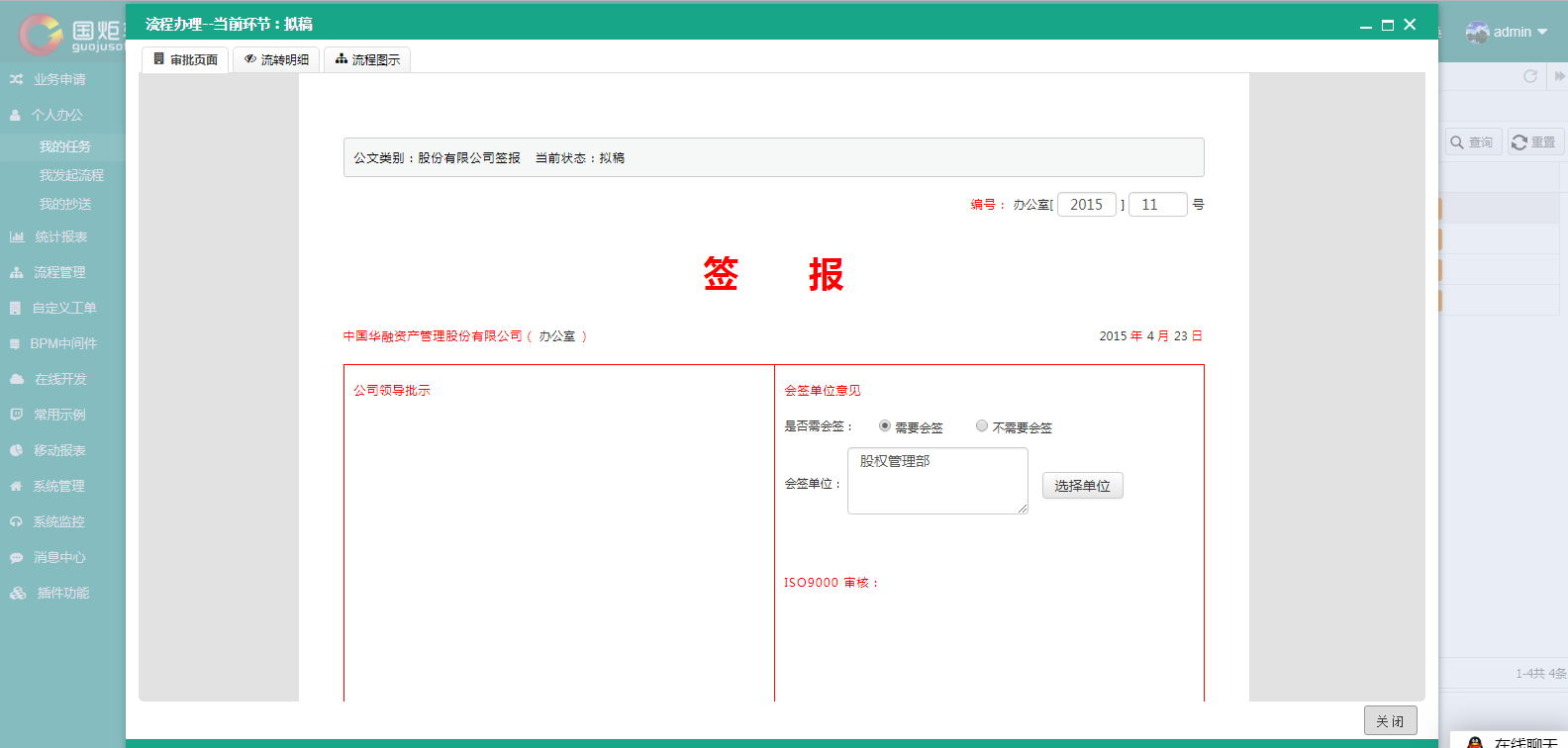Screen dimensions: 1568x748
Task: Select the 需要会签 radio button
Action: (885, 425)
